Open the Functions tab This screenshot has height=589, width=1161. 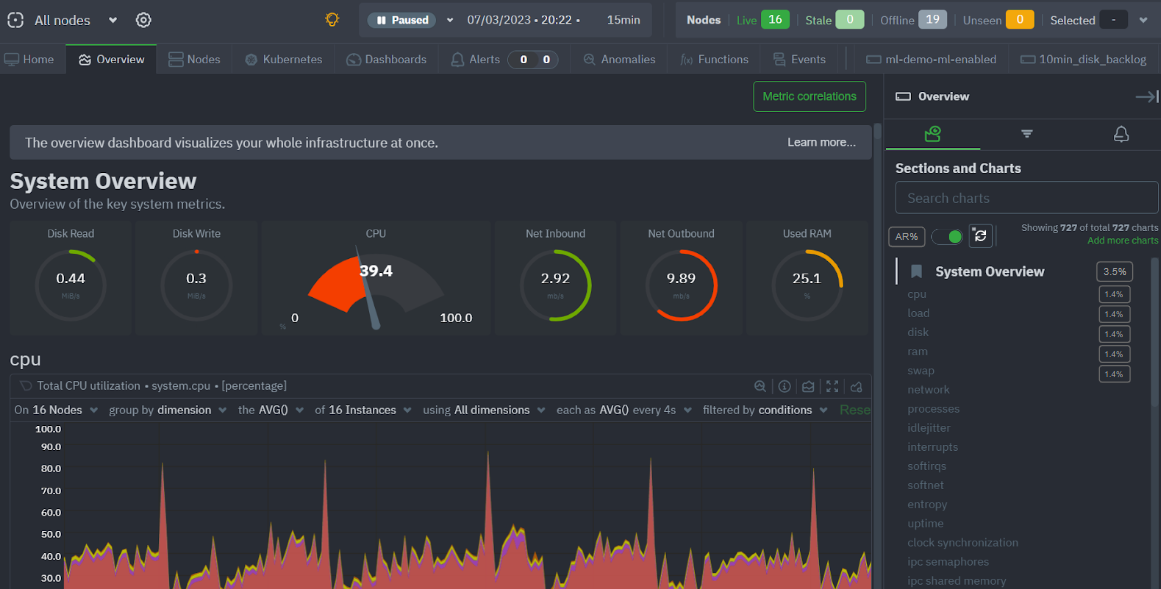[x=715, y=59]
